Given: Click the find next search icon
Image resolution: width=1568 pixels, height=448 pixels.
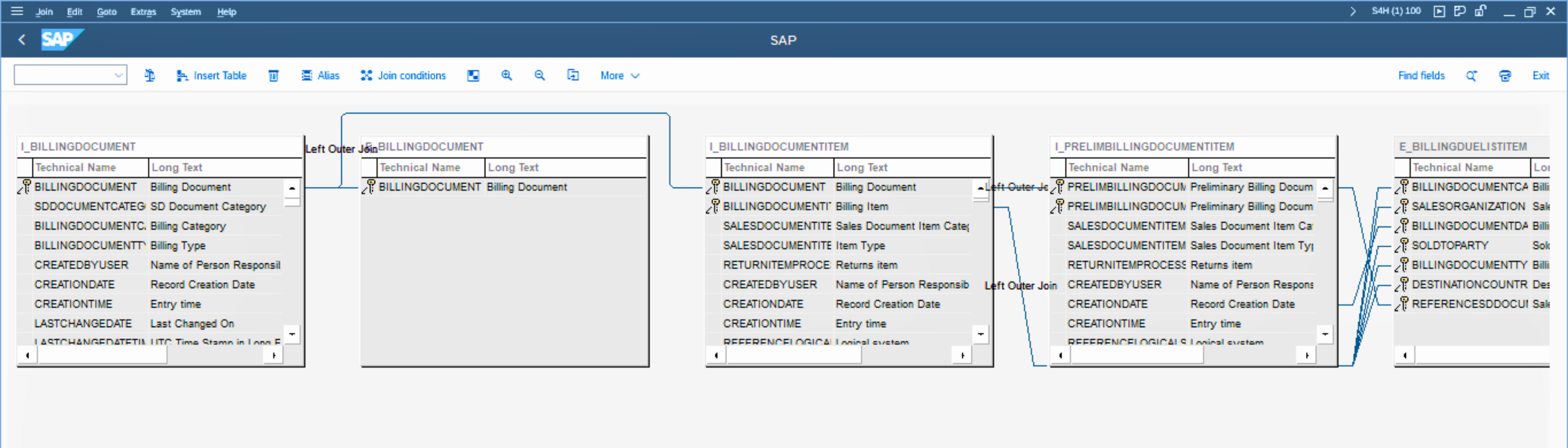Looking at the screenshot, I should pos(1471,75).
